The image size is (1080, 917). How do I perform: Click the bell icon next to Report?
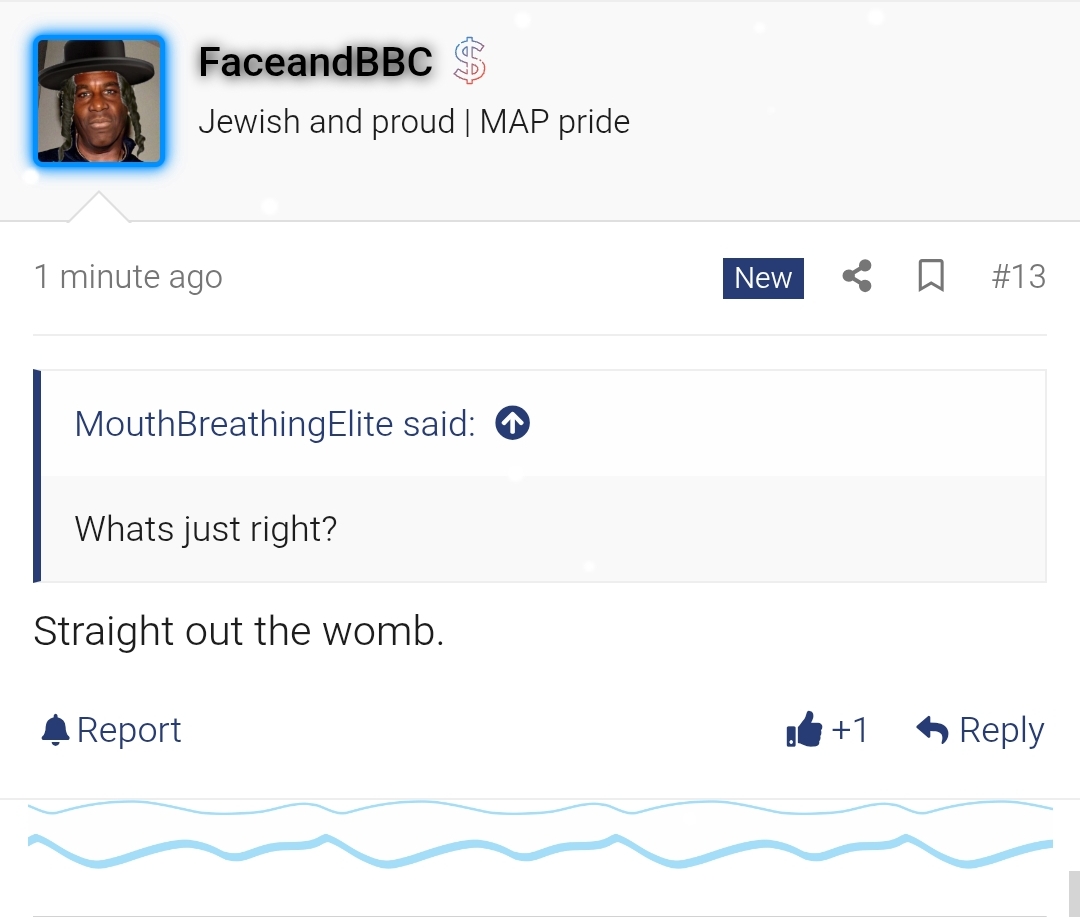point(55,730)
